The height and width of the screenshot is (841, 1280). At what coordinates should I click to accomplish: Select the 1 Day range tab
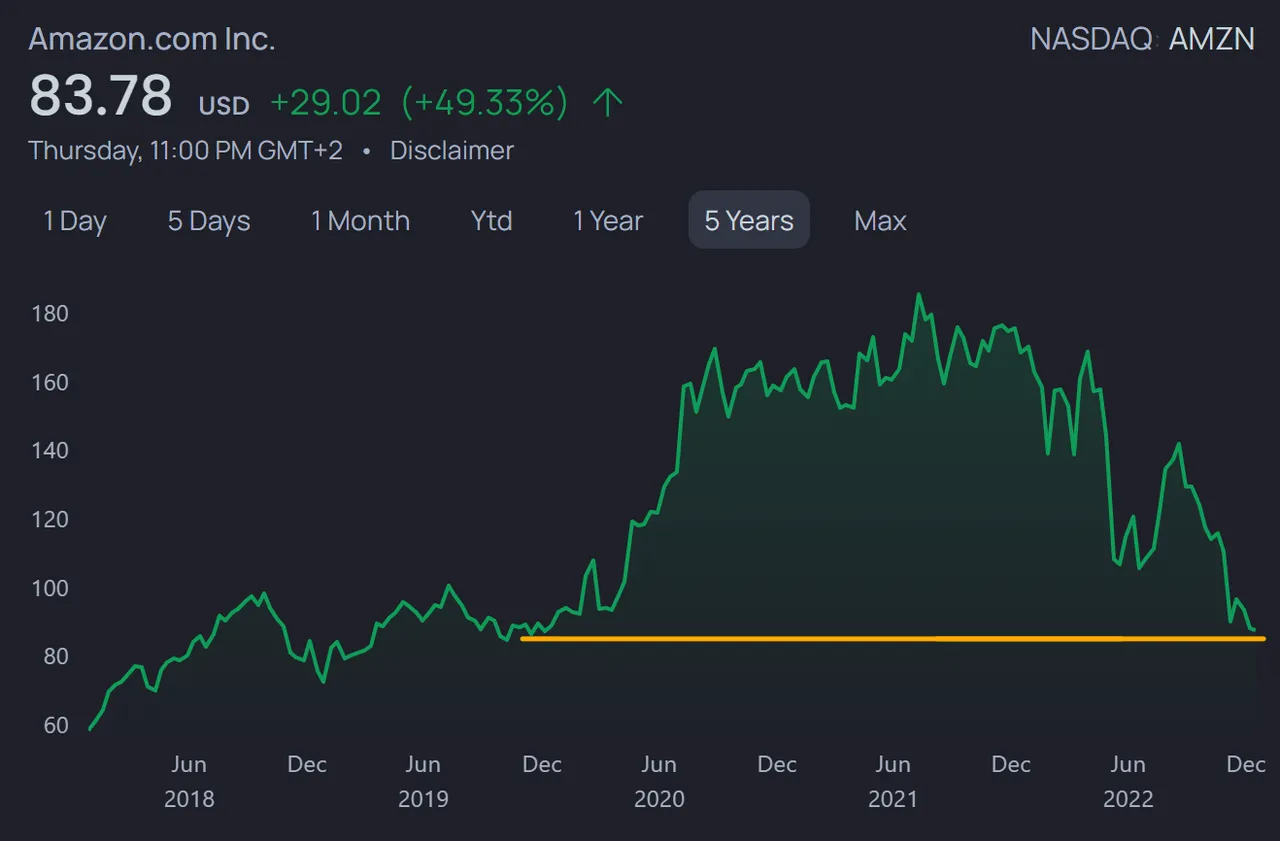tap(75, 220)
